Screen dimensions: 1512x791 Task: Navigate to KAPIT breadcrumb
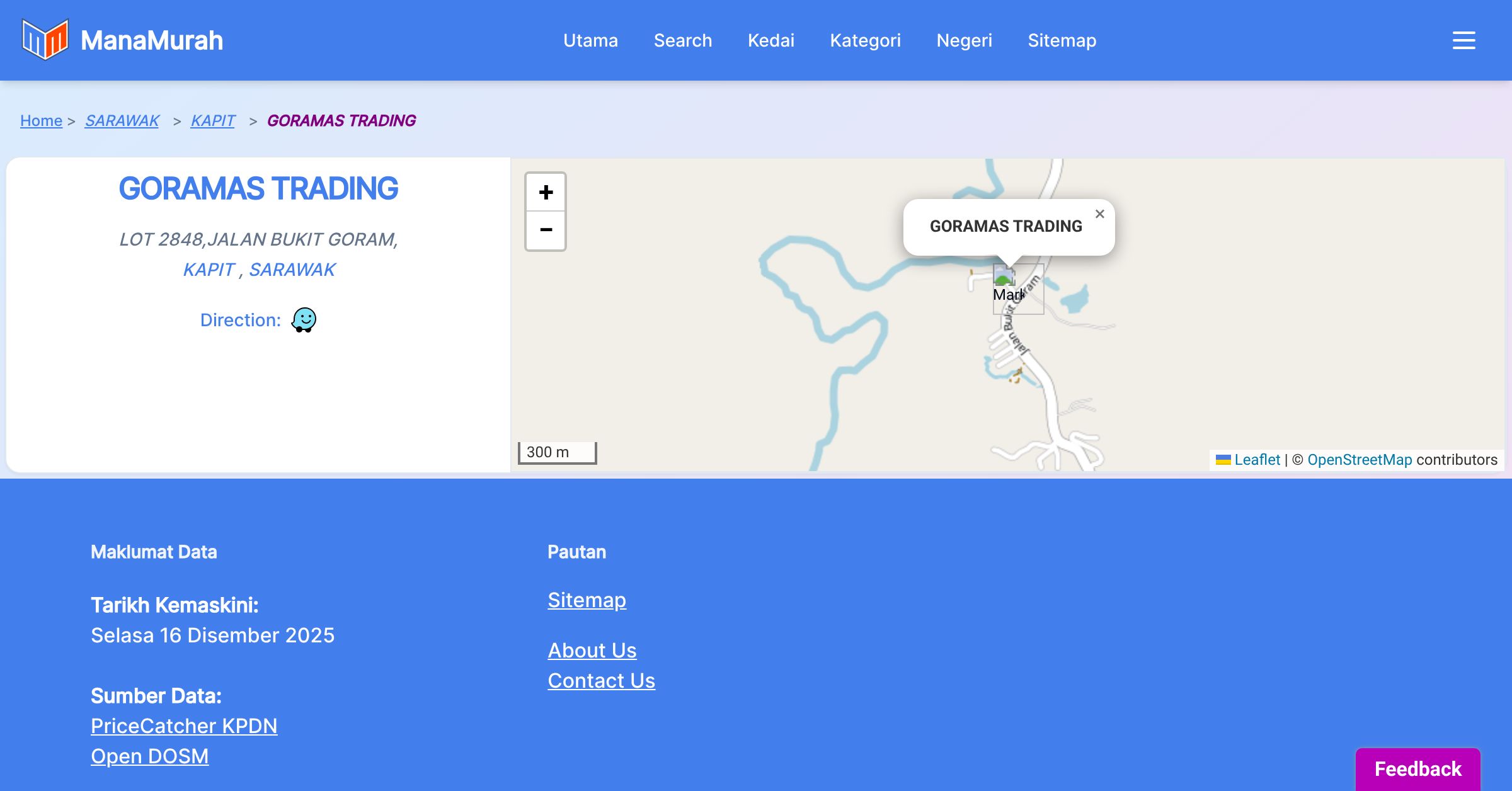click(213, 120)
